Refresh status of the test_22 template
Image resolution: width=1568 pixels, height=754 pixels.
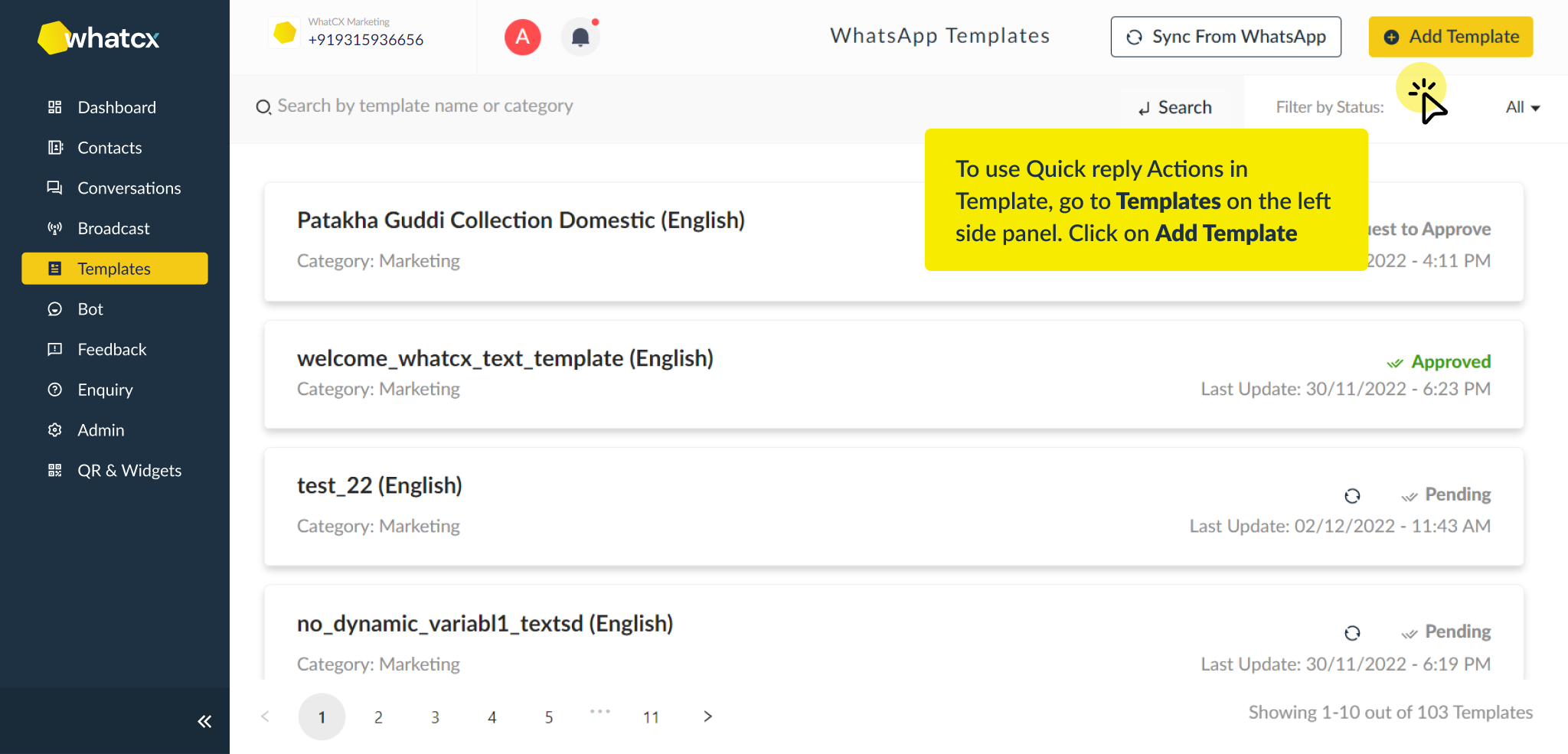click(1352, 496)
